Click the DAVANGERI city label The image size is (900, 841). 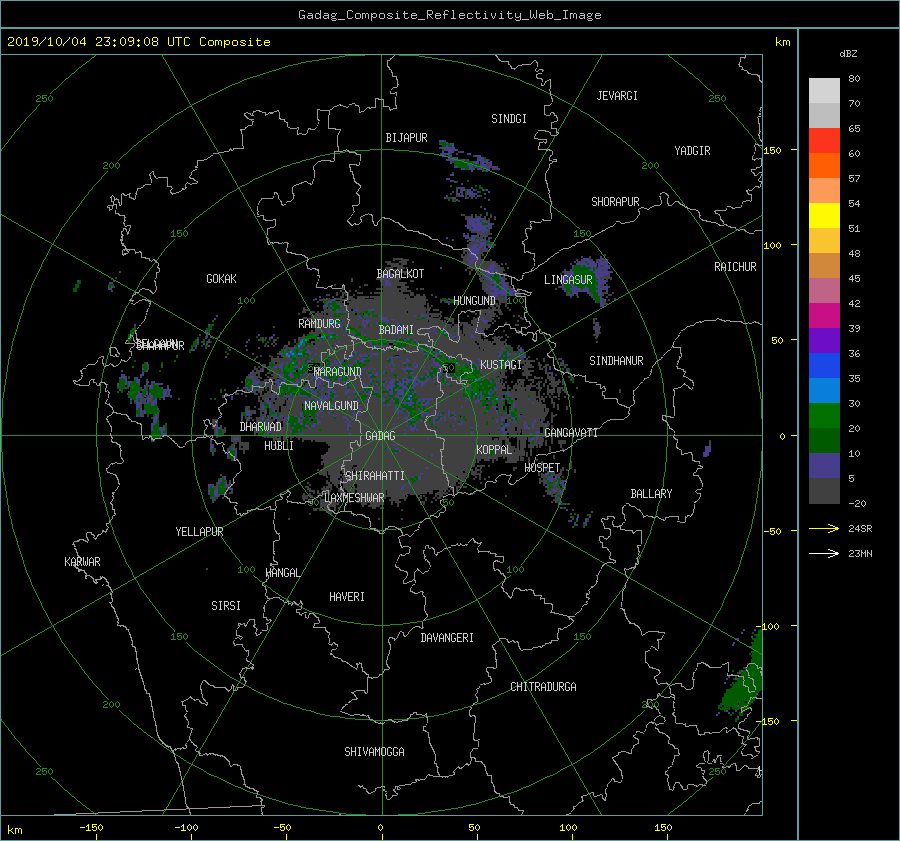447,638
